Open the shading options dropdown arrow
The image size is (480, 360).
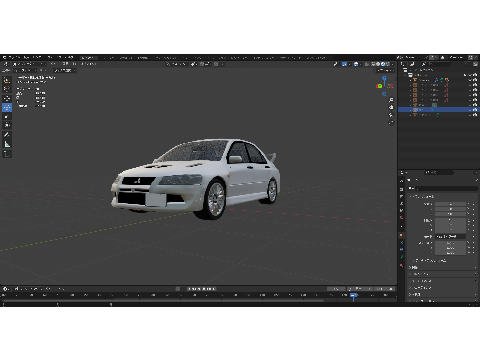[393, 64]
